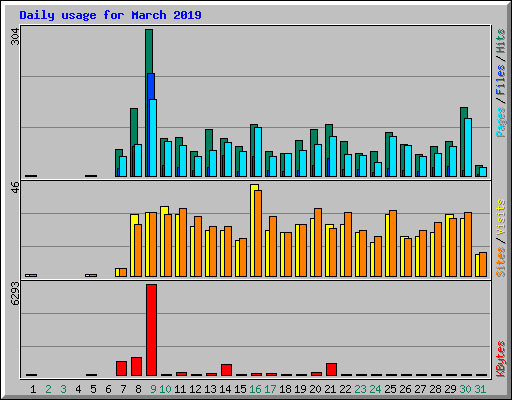The height and width of the screenshot is (400, 512).
Task: Click day label 15 on the x-axis
Action: pos(240,389)
